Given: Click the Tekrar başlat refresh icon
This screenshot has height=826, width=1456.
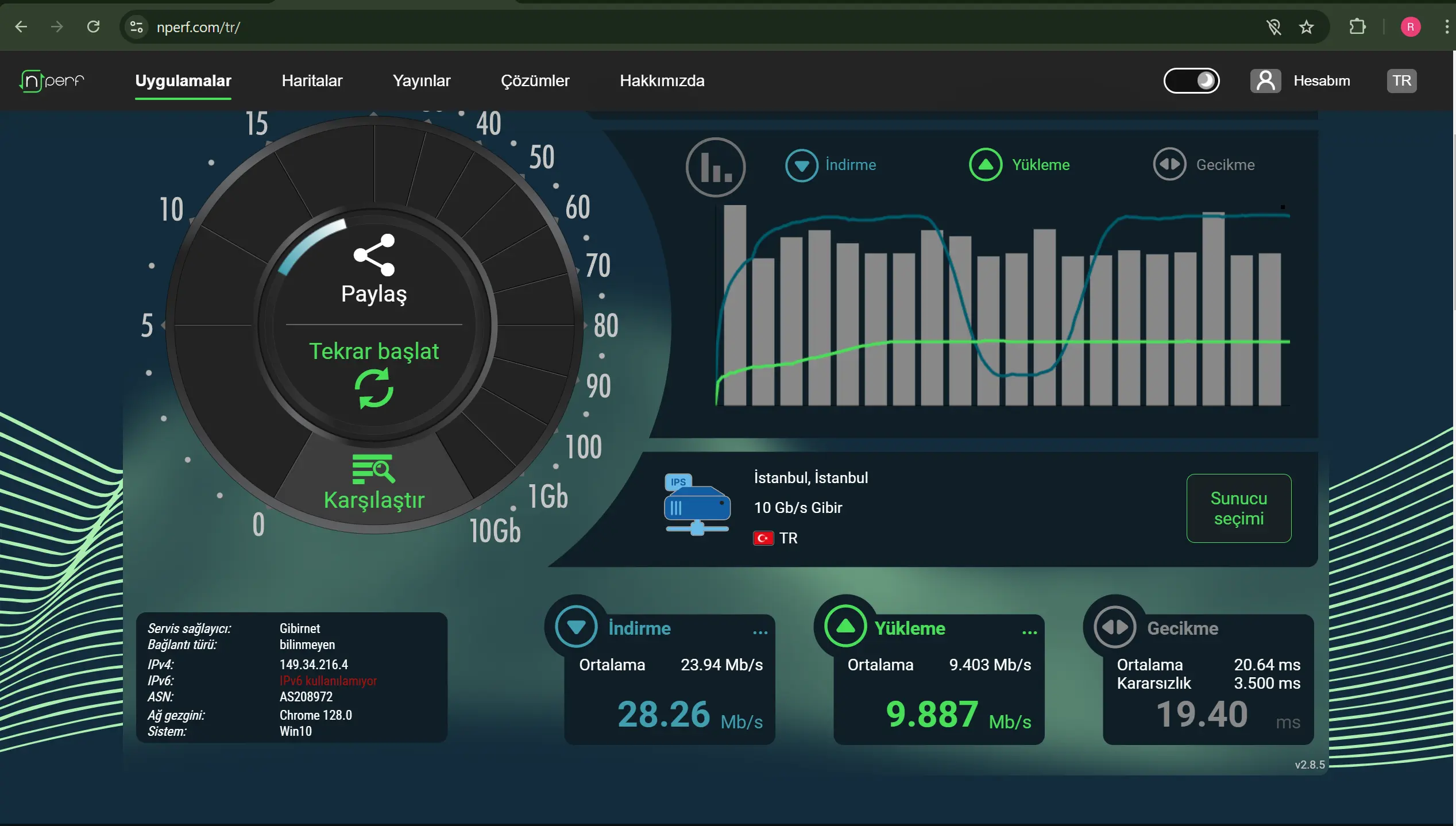Looking at the screenshot, I should pyautogui.click(x=374, y=388).
